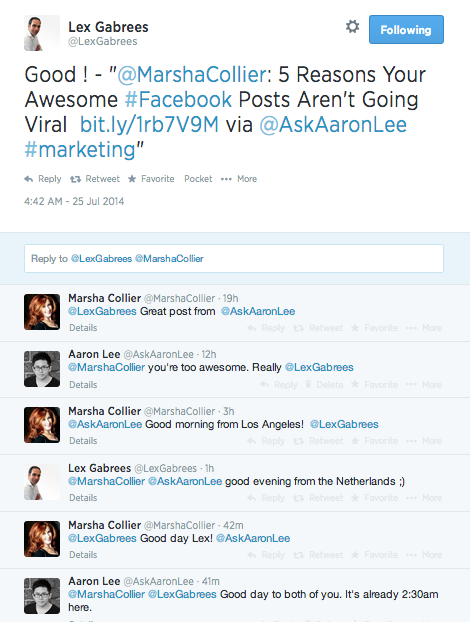The width and height of the screenshot is (470, 622).
Task: Expand Details on Aaron's 12h reply
Action: point(83,384)
